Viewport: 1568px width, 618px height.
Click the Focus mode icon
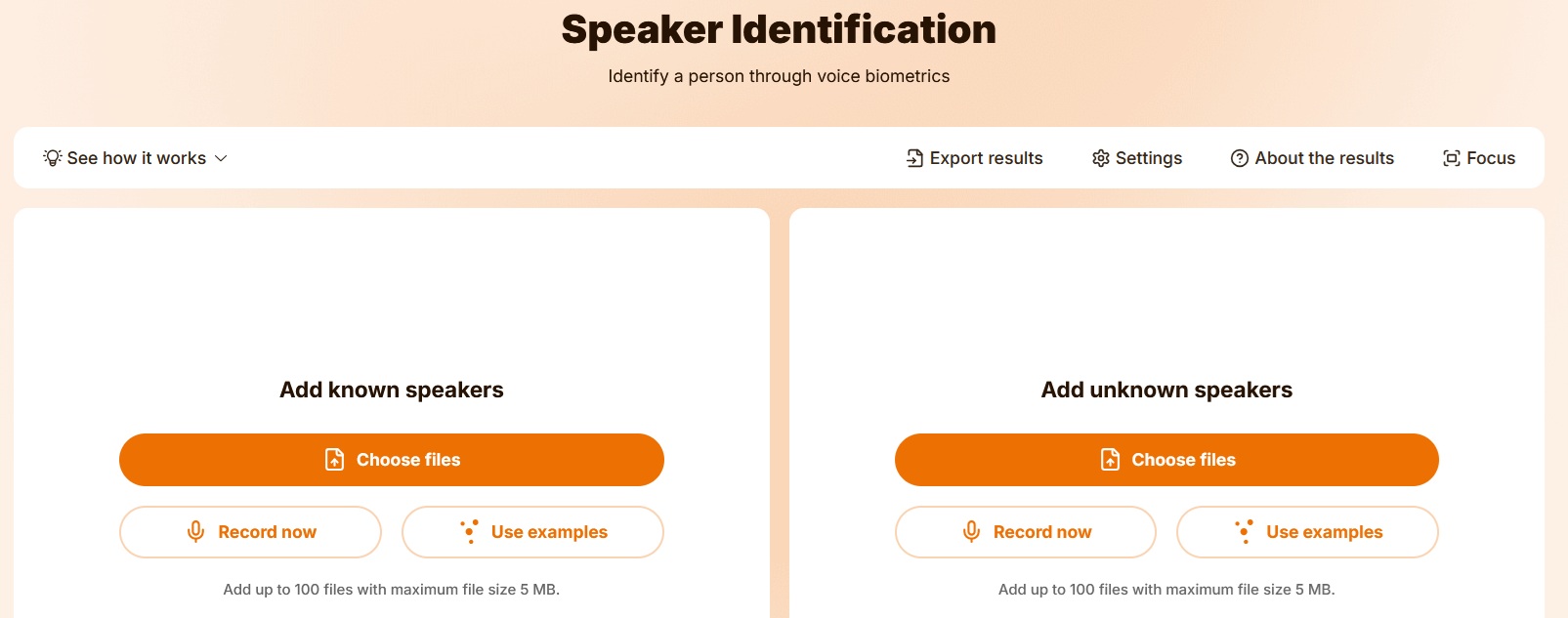click(1452, 158)
